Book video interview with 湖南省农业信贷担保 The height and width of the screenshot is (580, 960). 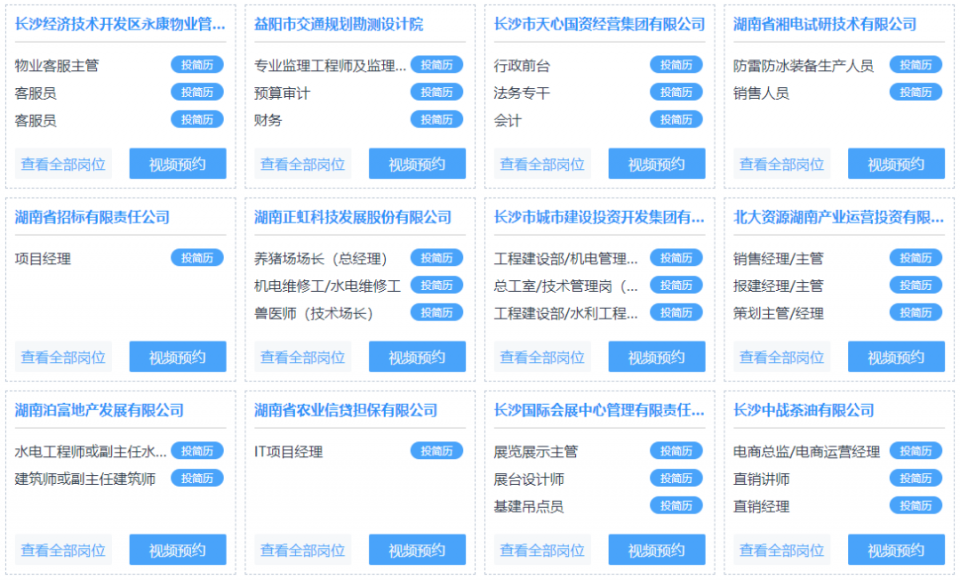[417, 549]
